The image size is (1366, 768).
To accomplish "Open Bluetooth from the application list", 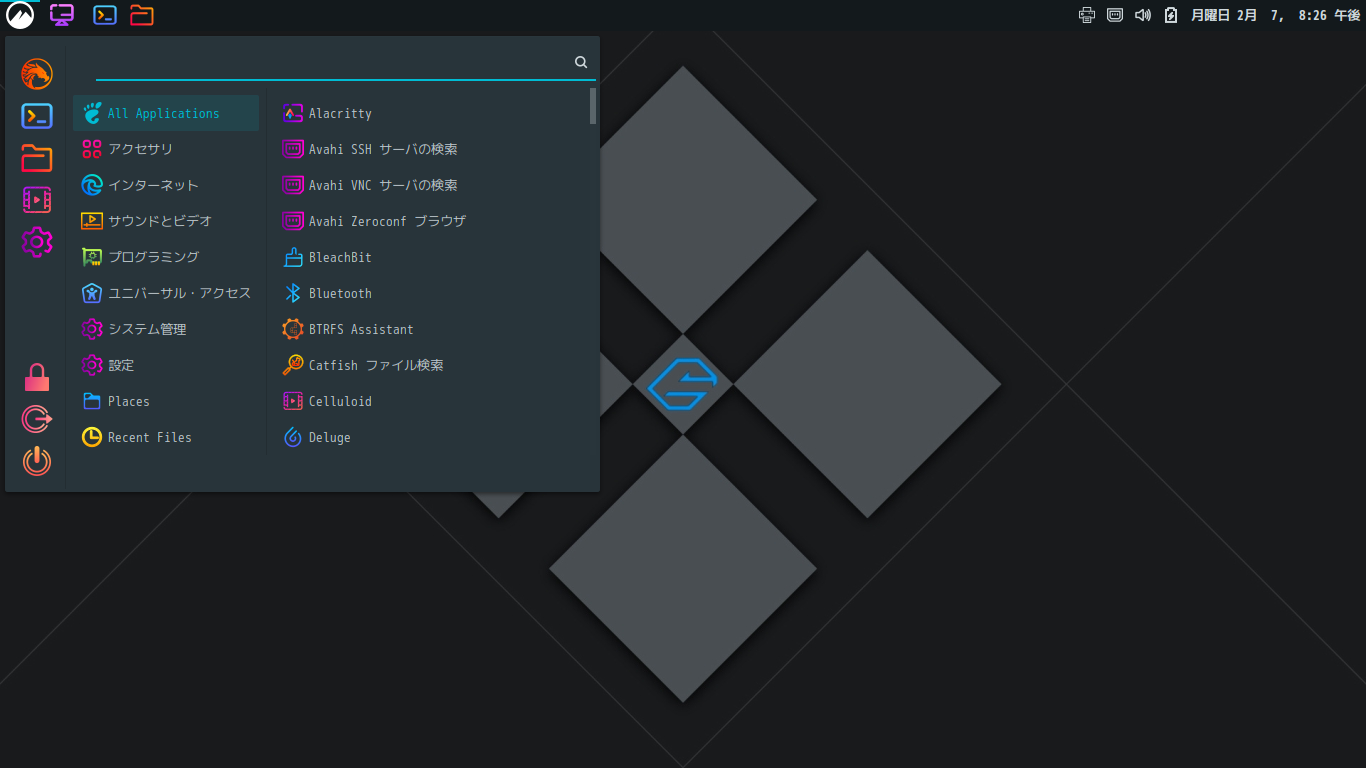I will (x=431, y=293).
